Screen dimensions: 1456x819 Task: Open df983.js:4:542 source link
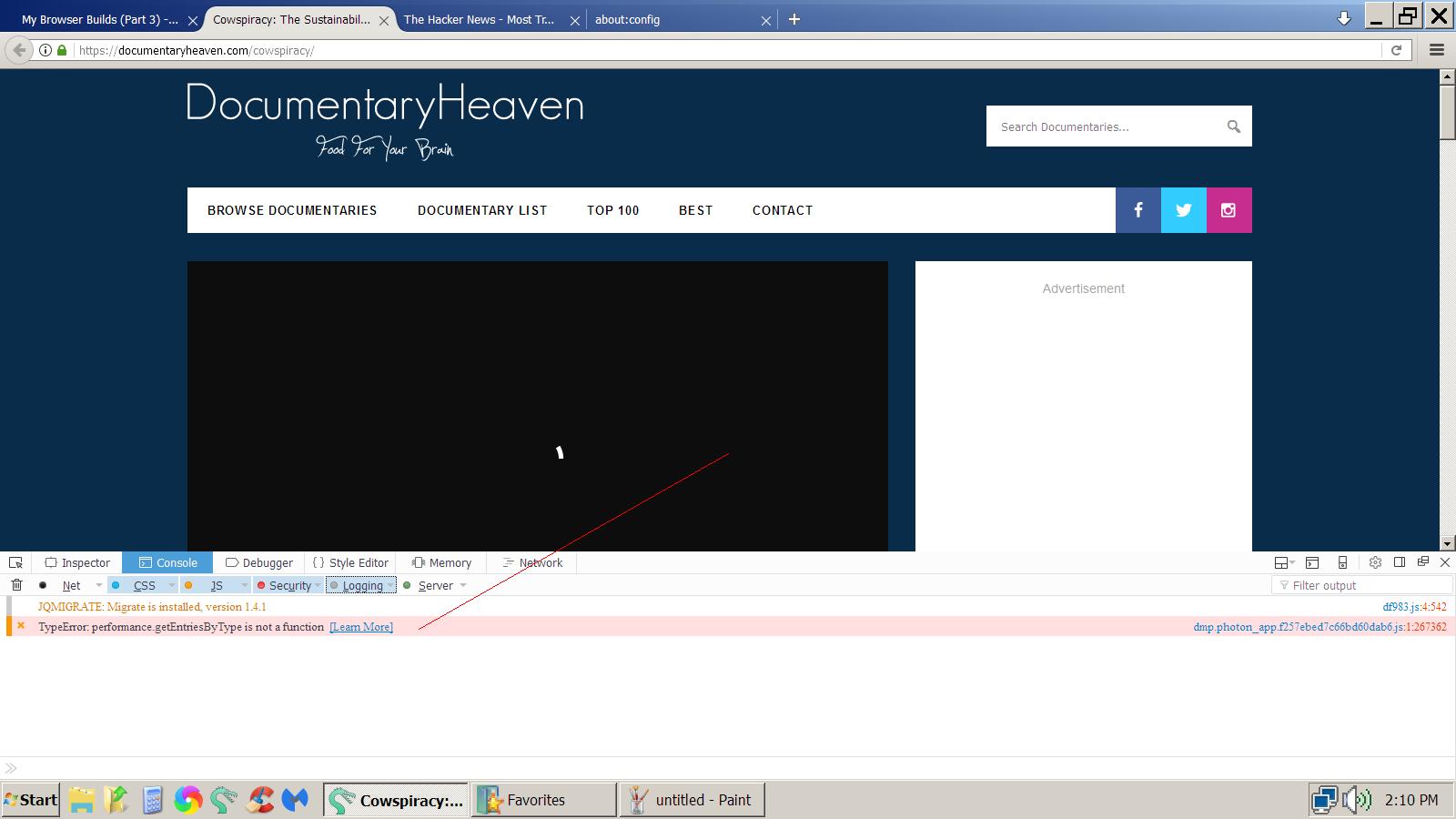[1414, 607]
